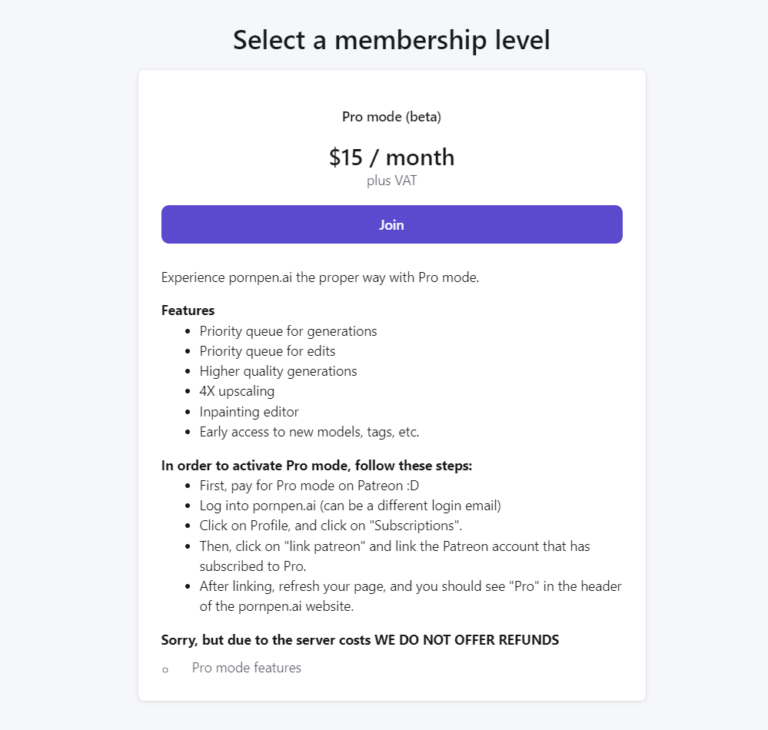Click the "$15 / month" price text

click(391, 157)
